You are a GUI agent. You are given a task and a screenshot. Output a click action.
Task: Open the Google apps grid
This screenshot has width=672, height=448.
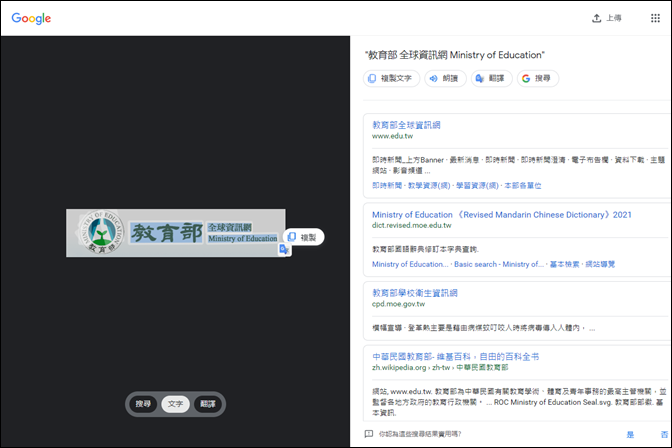click(655, 18)
